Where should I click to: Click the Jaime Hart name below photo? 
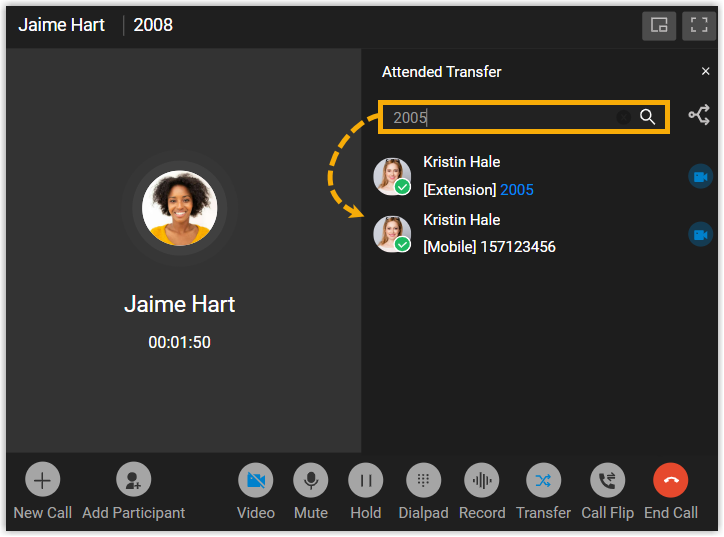pyautogui.click(x=180, y=304)
